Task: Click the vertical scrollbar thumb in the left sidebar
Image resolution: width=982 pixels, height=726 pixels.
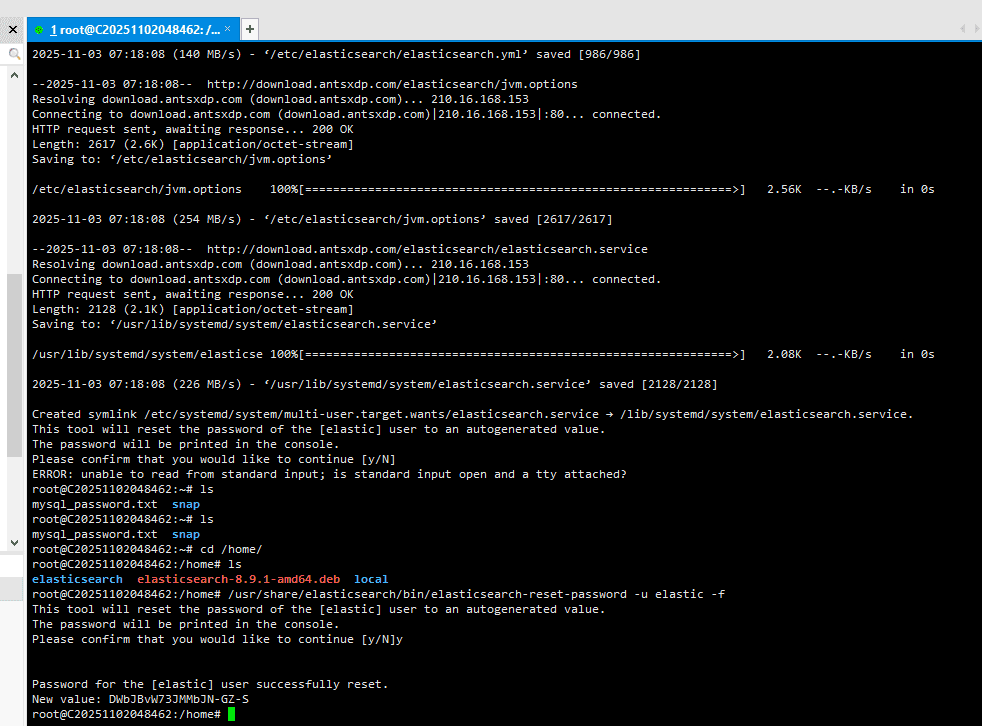Action: tap(14, 365)
